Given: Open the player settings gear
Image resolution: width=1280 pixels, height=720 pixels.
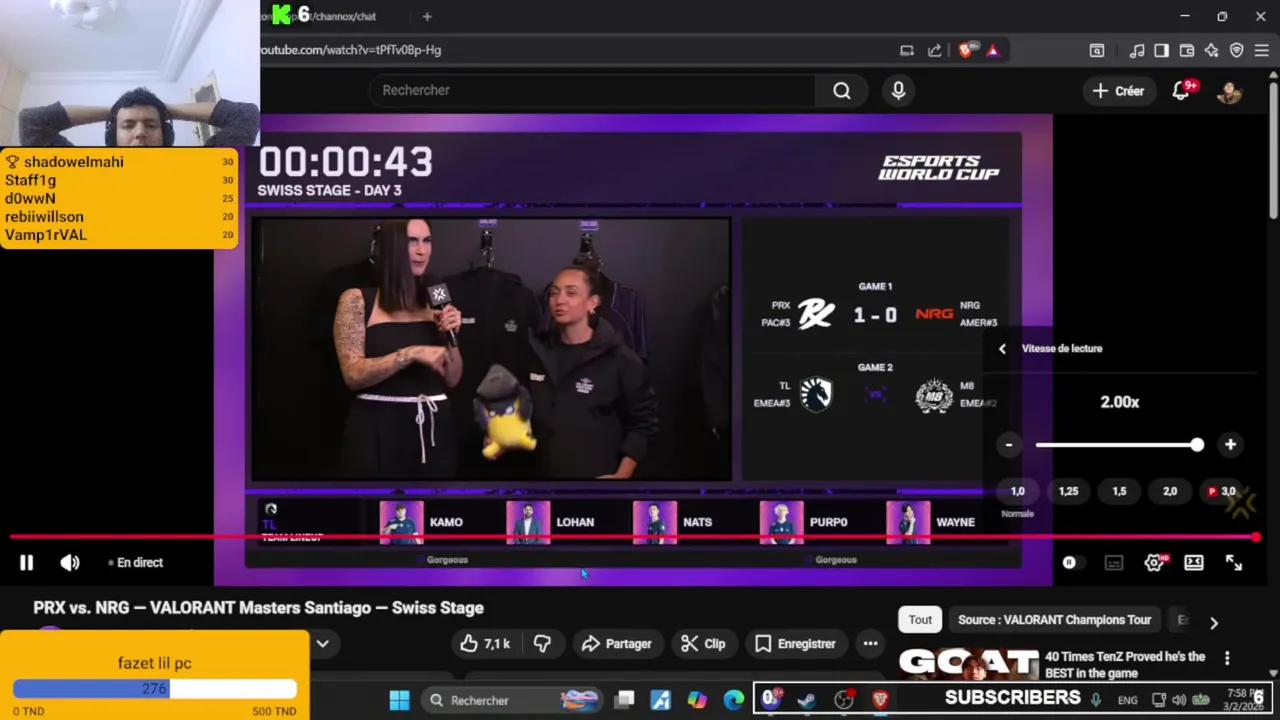Looking at the screenshot, I should [x=1154, y=563].
